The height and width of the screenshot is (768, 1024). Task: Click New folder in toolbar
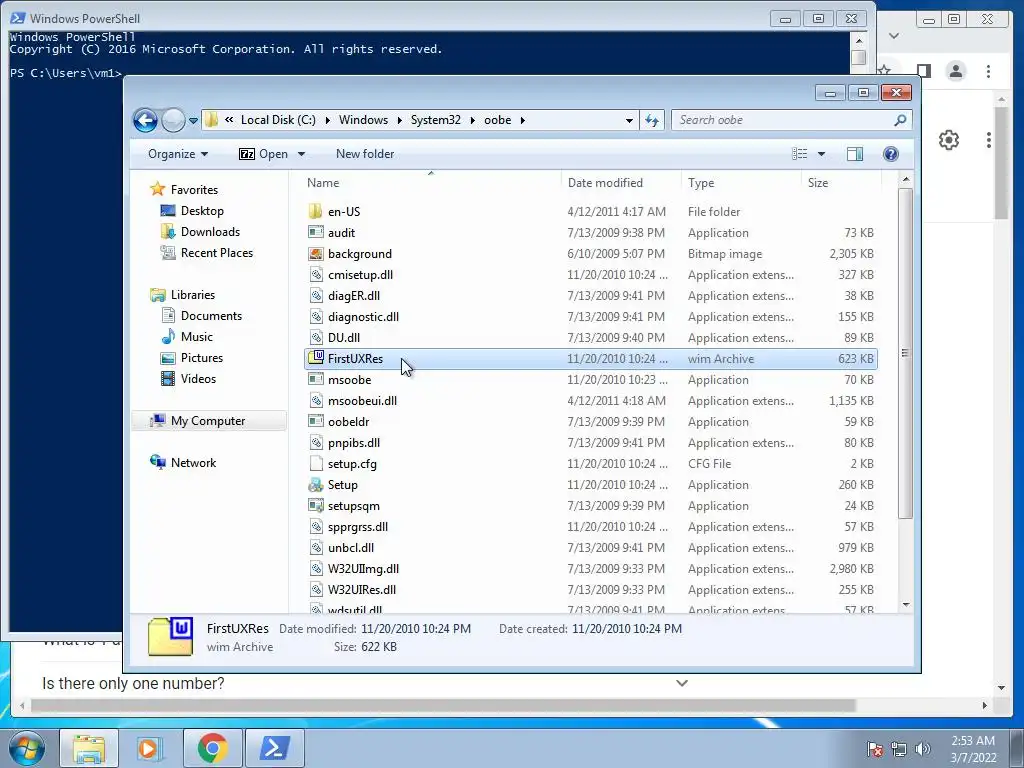(x=365, y=154)
